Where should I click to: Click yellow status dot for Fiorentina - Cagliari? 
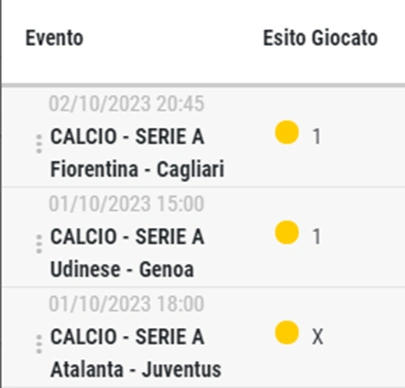pyautogui.click(x=287, y=132)
